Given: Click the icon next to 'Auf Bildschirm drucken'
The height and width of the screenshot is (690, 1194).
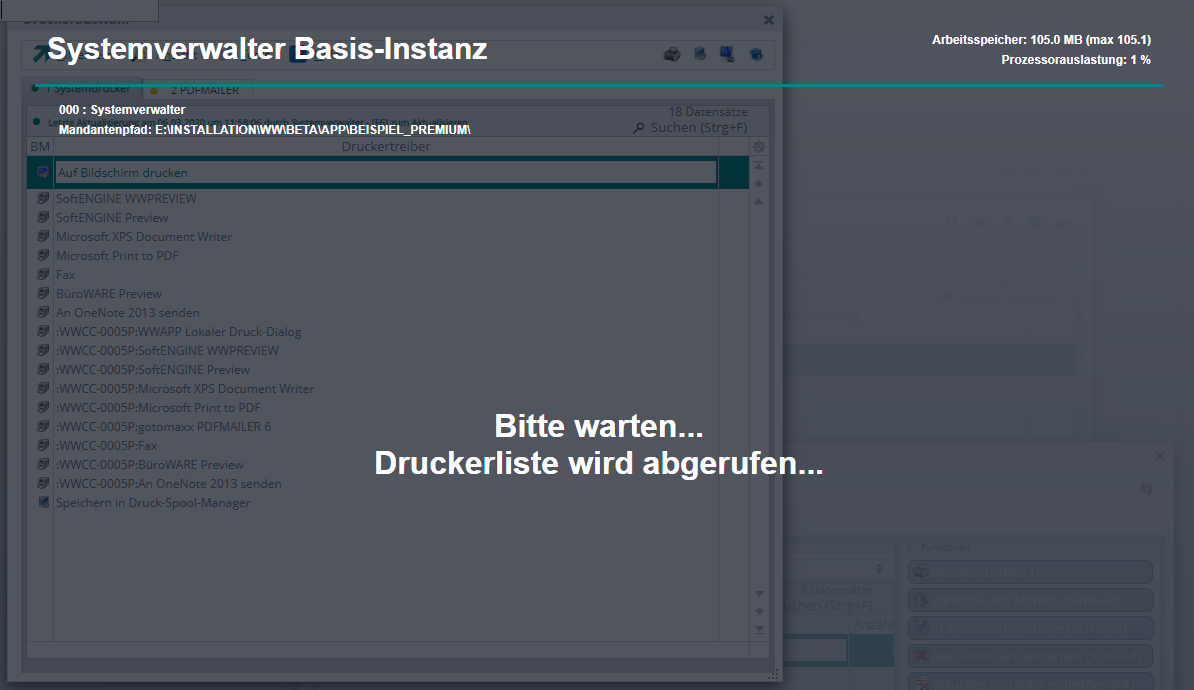Looking at the screenshot, I should pos(43,172).
